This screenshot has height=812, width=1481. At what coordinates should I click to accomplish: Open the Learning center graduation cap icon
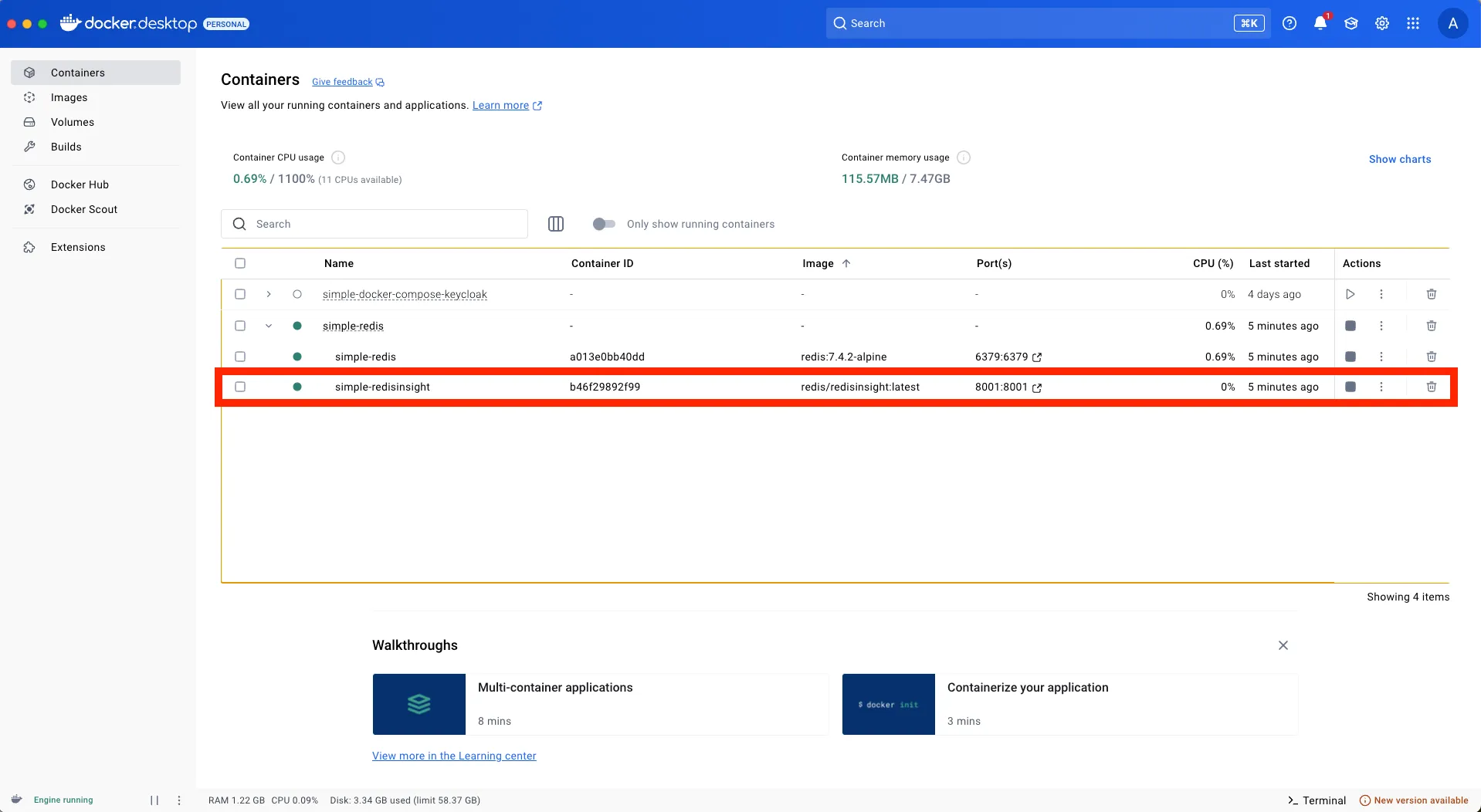[1351, 23]
